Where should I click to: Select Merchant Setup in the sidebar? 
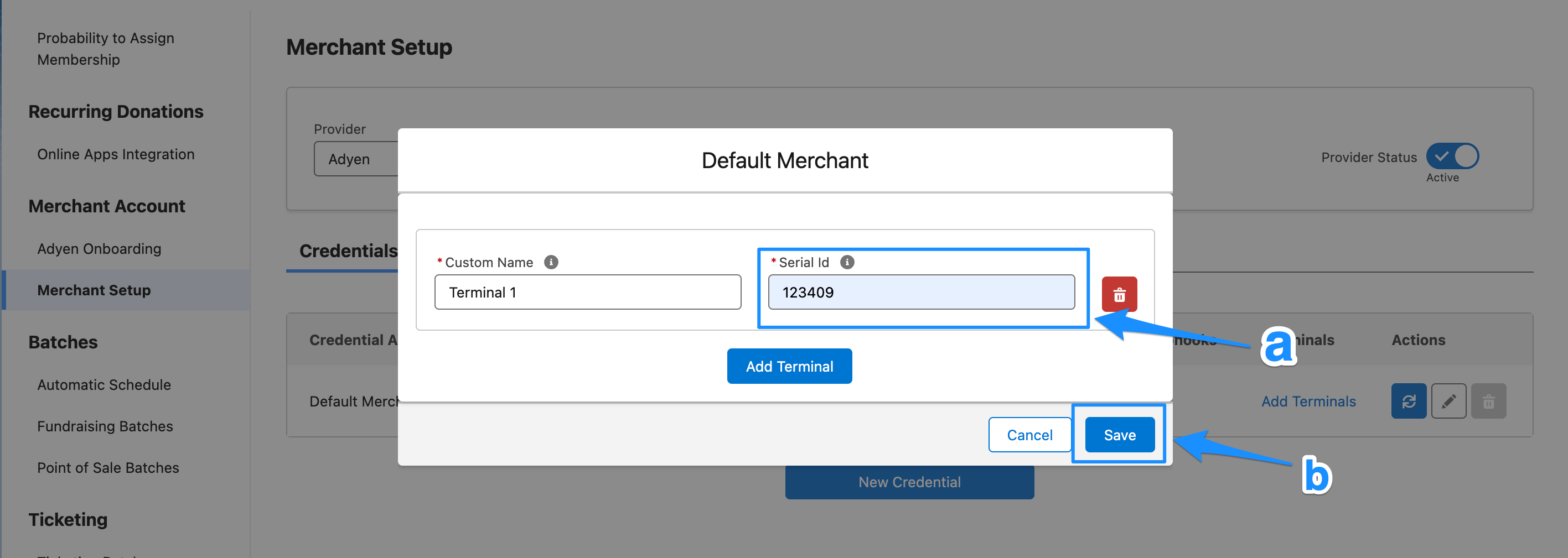coord(94,290)
